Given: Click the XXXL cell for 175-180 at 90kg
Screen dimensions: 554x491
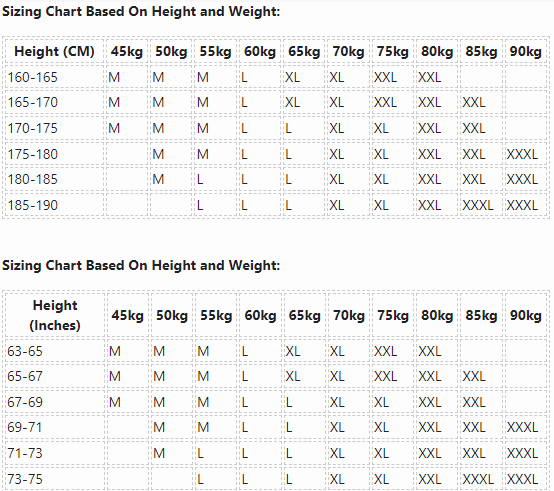Looking at the screenshot, I should (522, 154).
